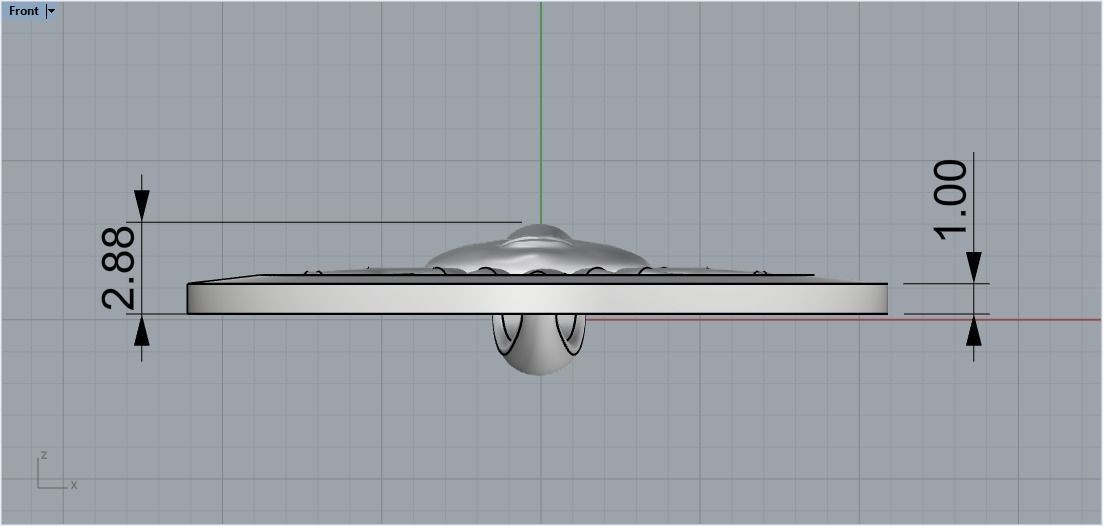Image resolution: width=1103 pixels, height=526 pixels.
Task: Select the 2.88 height dimension text
Action: [x=119, y=267]
